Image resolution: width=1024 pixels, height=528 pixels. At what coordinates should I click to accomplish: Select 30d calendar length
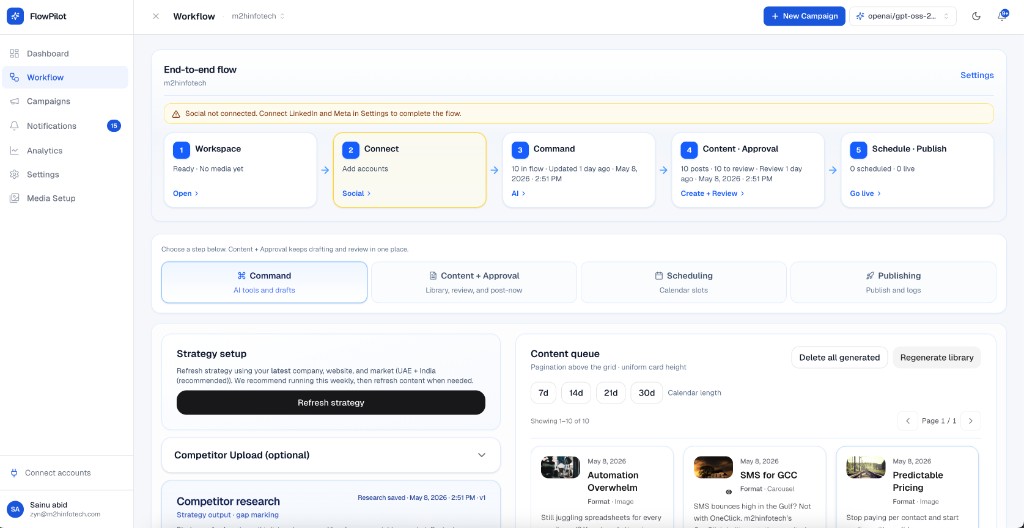click(x=647, y=393)
